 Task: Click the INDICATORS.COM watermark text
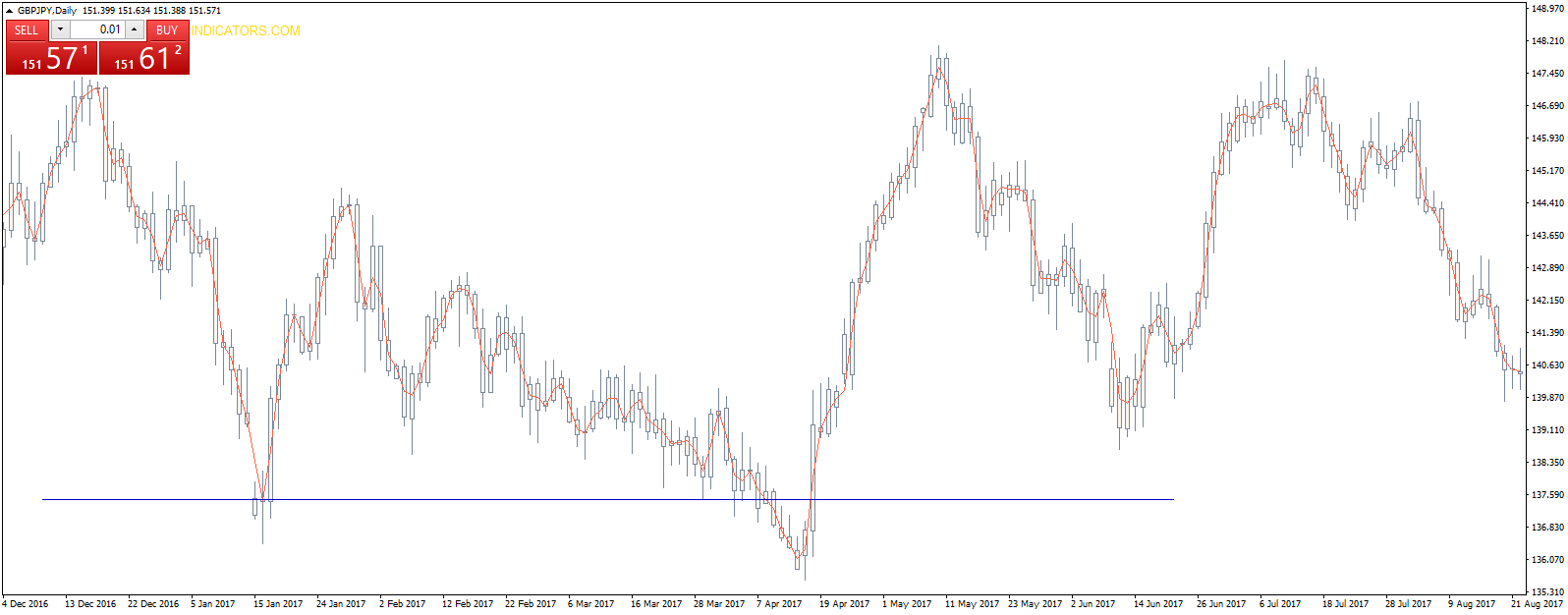click(x=246, y=30)
